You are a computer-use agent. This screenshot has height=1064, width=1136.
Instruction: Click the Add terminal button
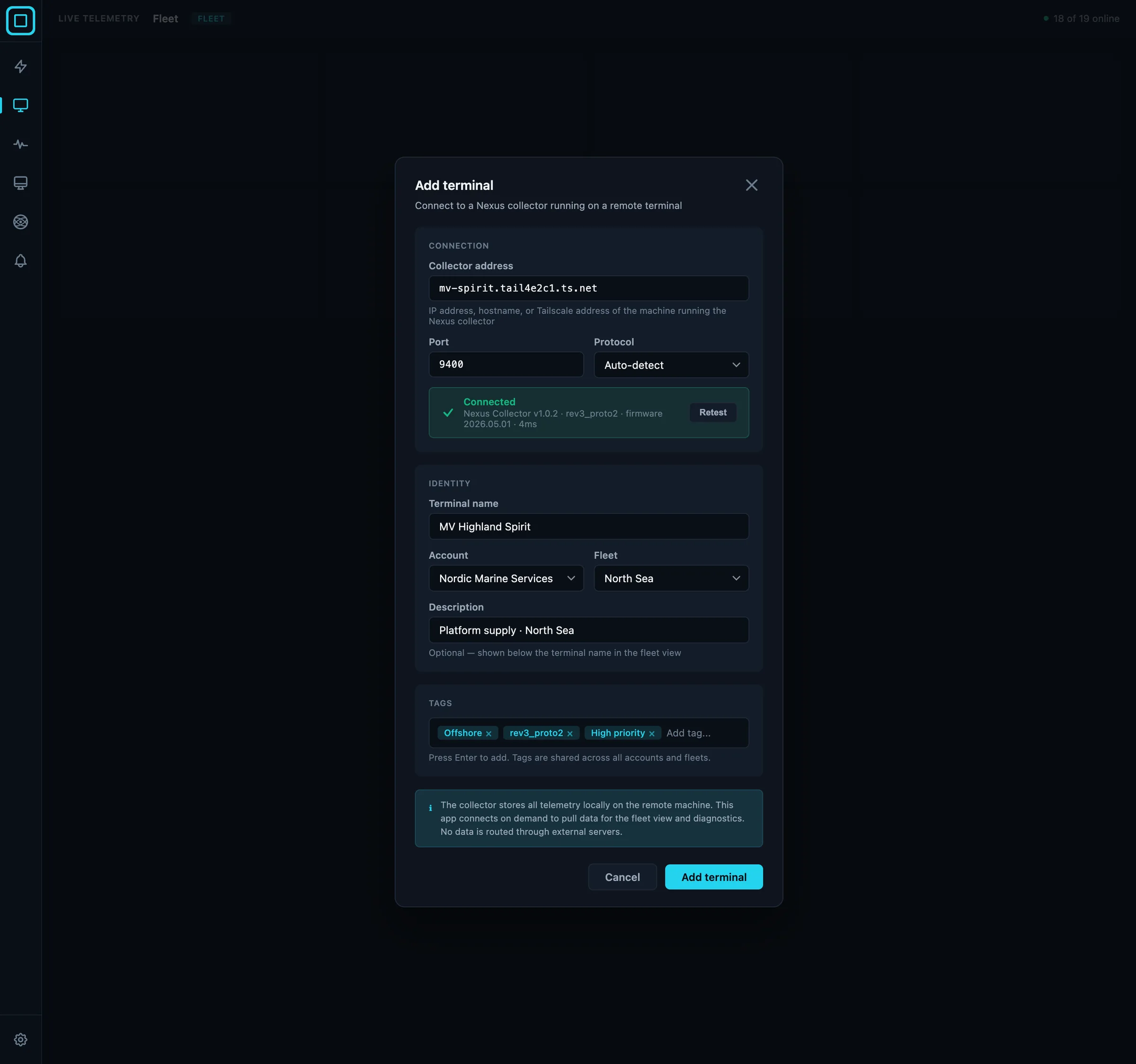(714, 877)
